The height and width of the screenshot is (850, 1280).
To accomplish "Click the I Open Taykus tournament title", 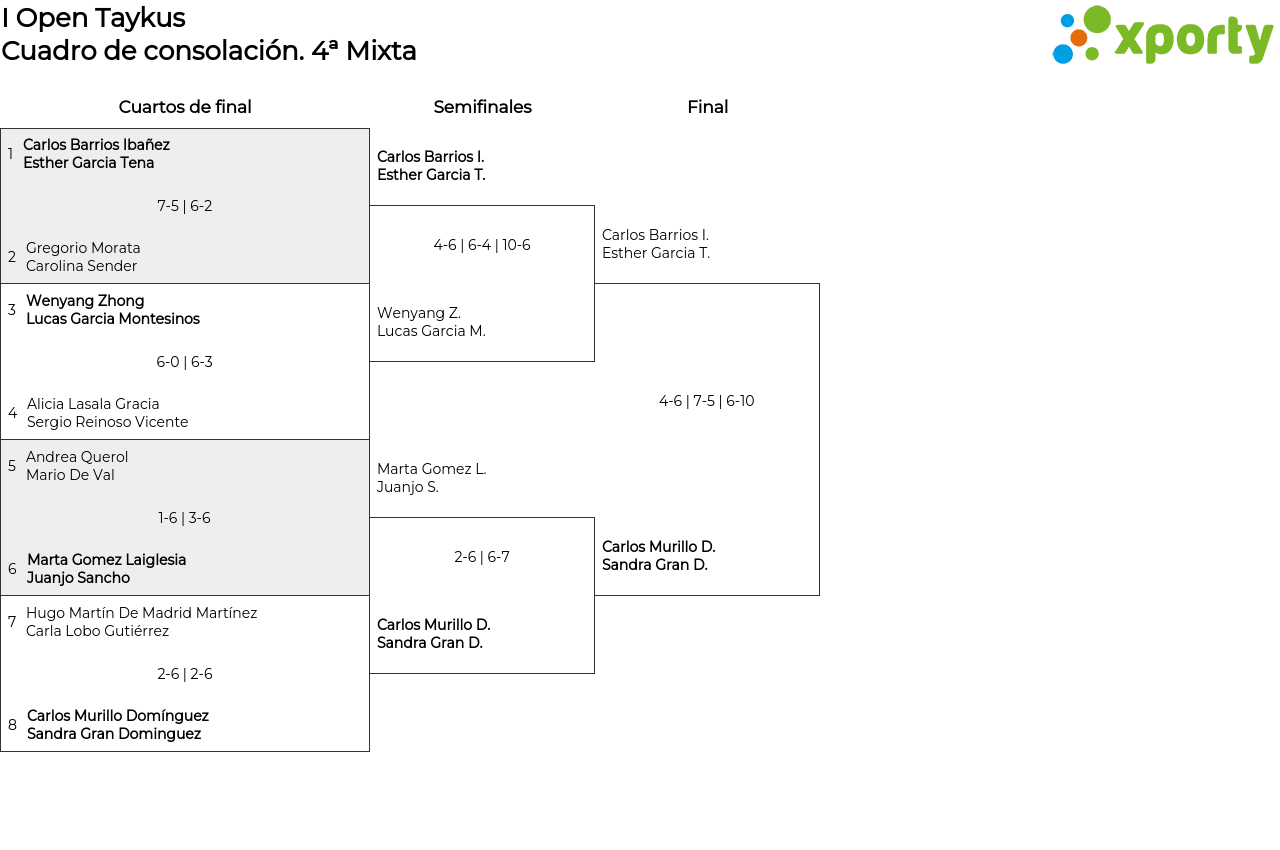I will click(93, 18).
